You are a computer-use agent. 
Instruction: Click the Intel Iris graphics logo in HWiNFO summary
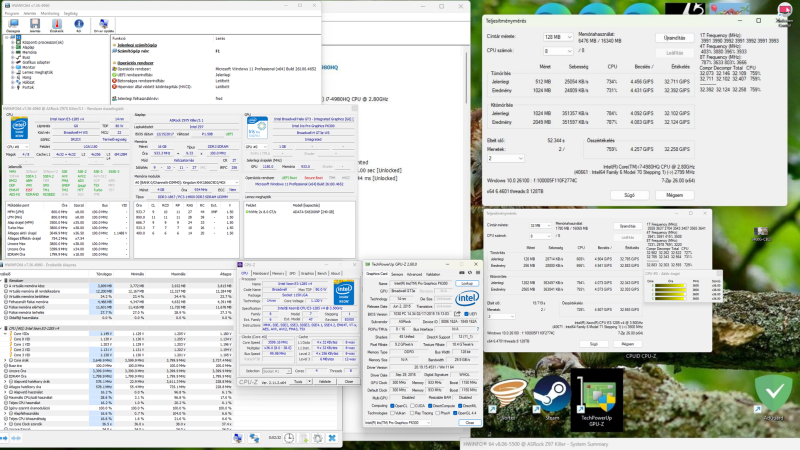point(257,128)
